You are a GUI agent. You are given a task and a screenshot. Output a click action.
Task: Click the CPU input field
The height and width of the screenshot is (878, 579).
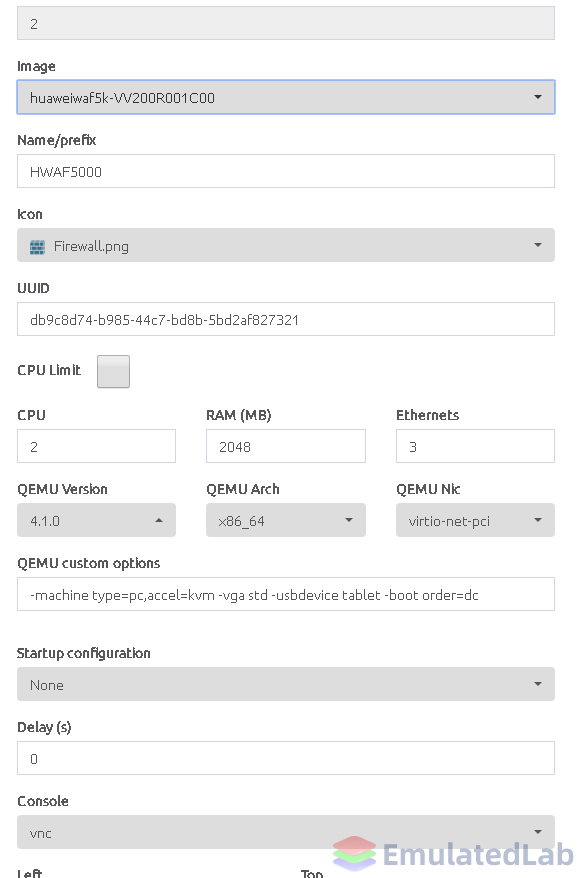click(x=96, y=446)
